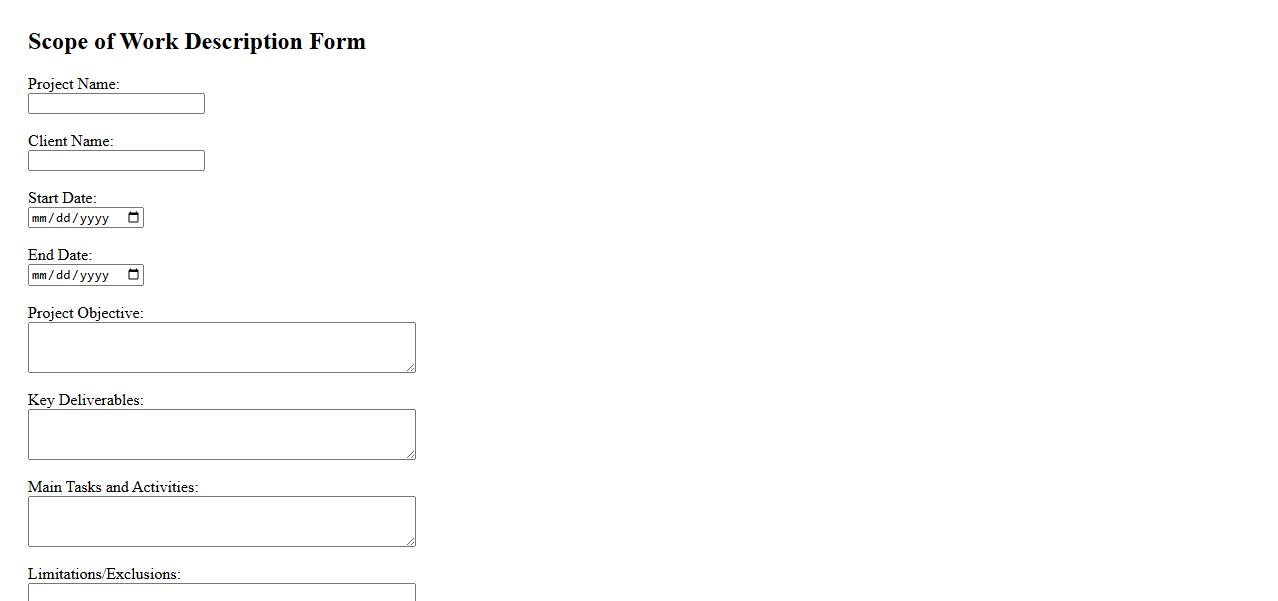Select the day segment of End Date
The image size is (1278, 601).
point(62,275)
